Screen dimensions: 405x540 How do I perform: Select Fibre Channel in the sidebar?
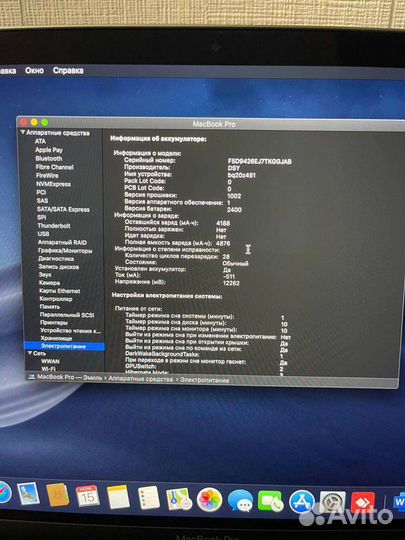(x=54, y=167)
